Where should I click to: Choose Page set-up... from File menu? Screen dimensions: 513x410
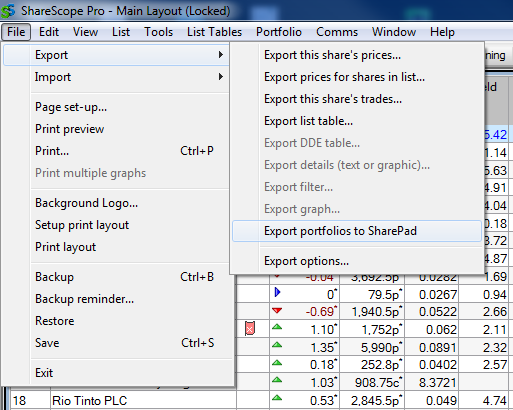[116, 107]
